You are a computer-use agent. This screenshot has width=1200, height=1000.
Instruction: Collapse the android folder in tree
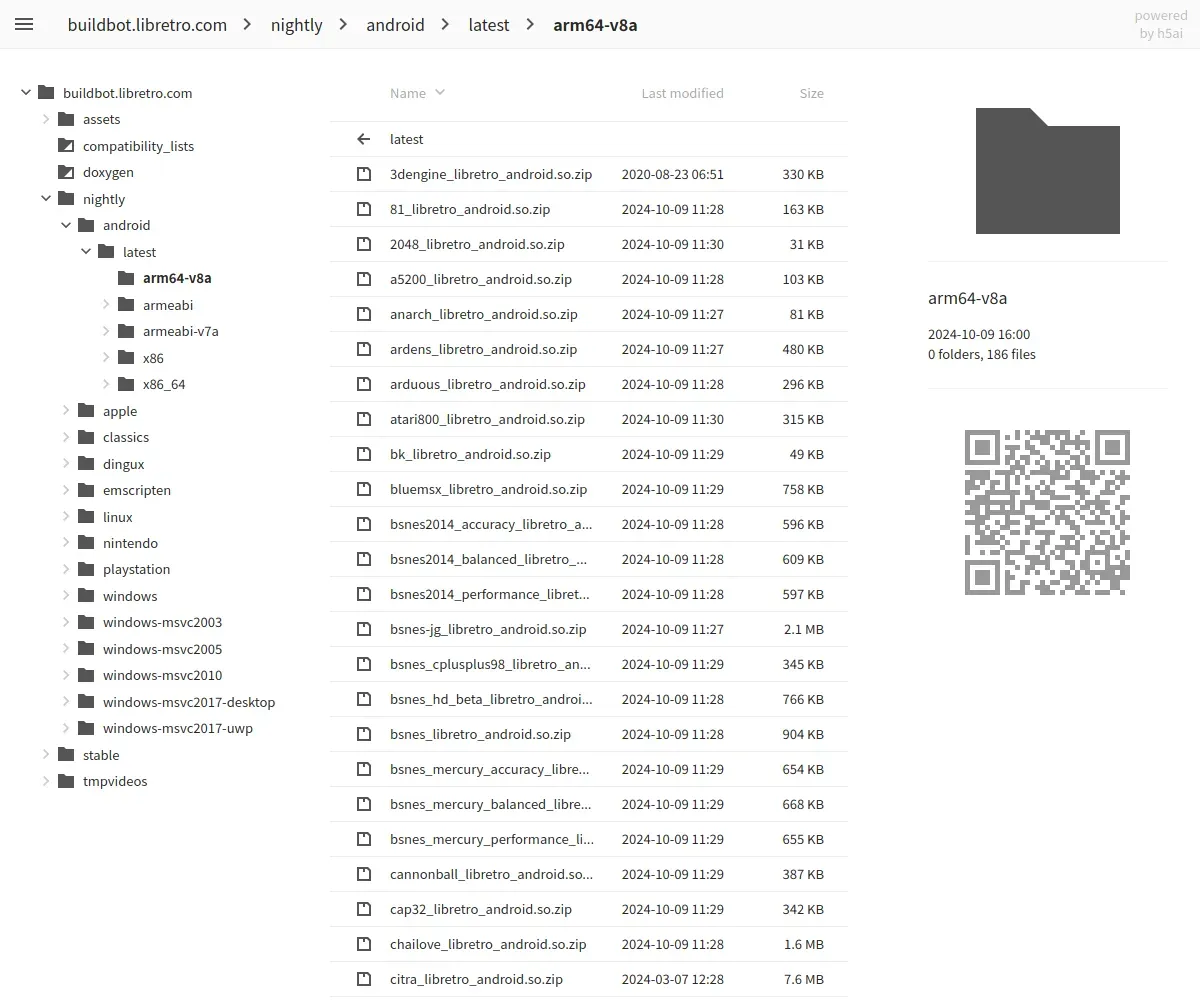click(66, 225)
